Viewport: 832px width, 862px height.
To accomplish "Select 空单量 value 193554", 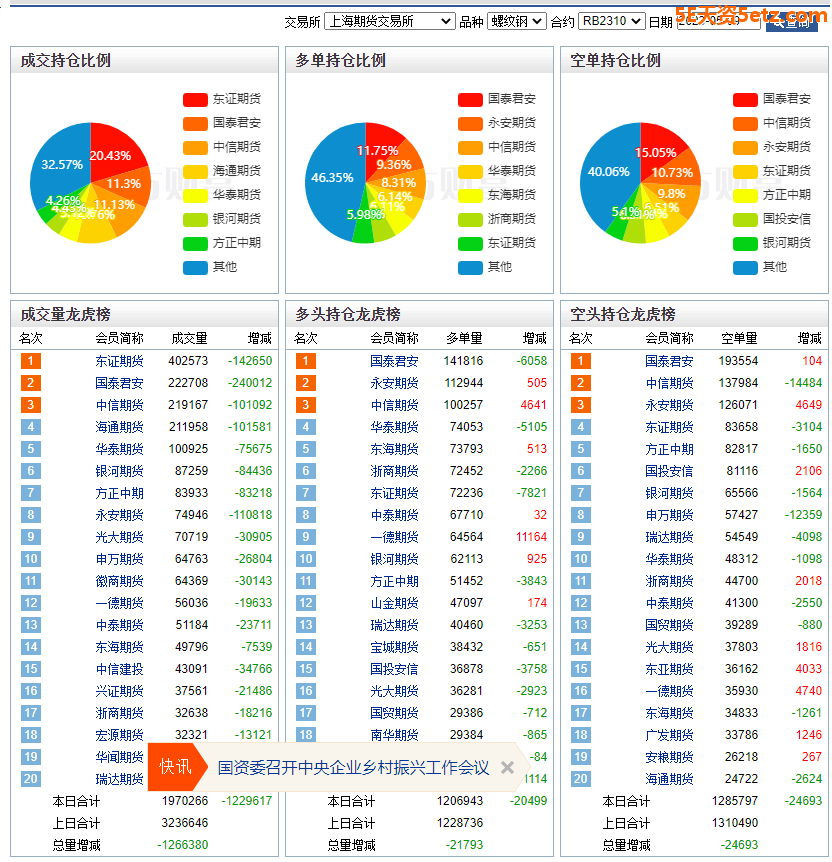I will (x=739, y=361).
